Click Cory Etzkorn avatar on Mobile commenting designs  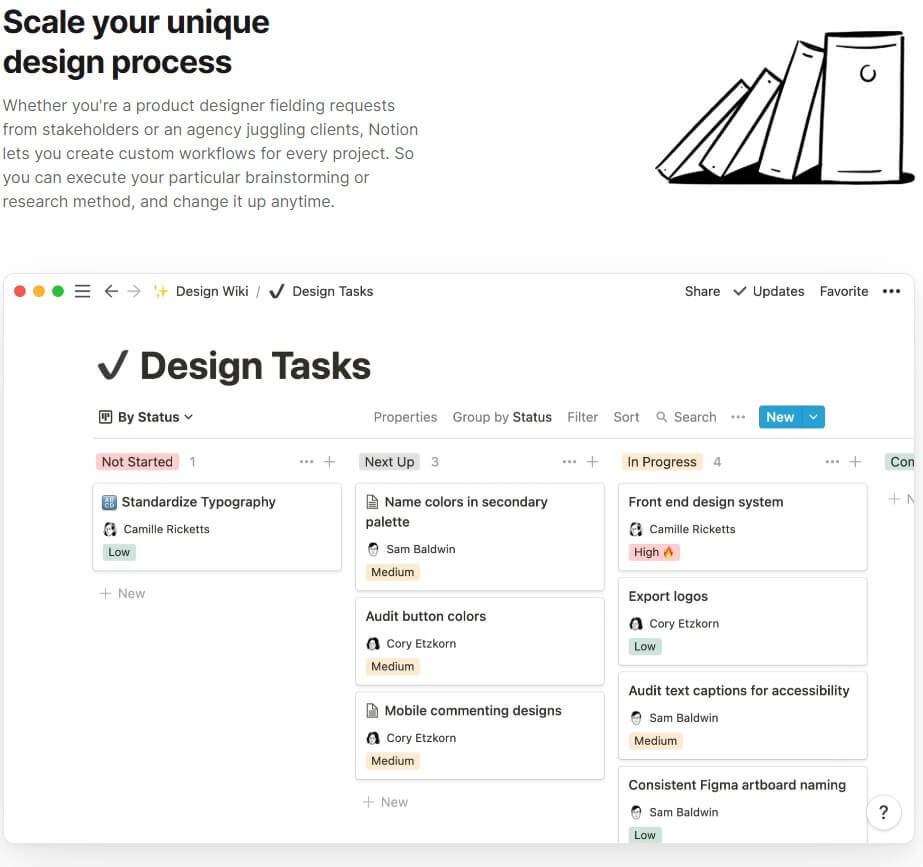(373, 738)
